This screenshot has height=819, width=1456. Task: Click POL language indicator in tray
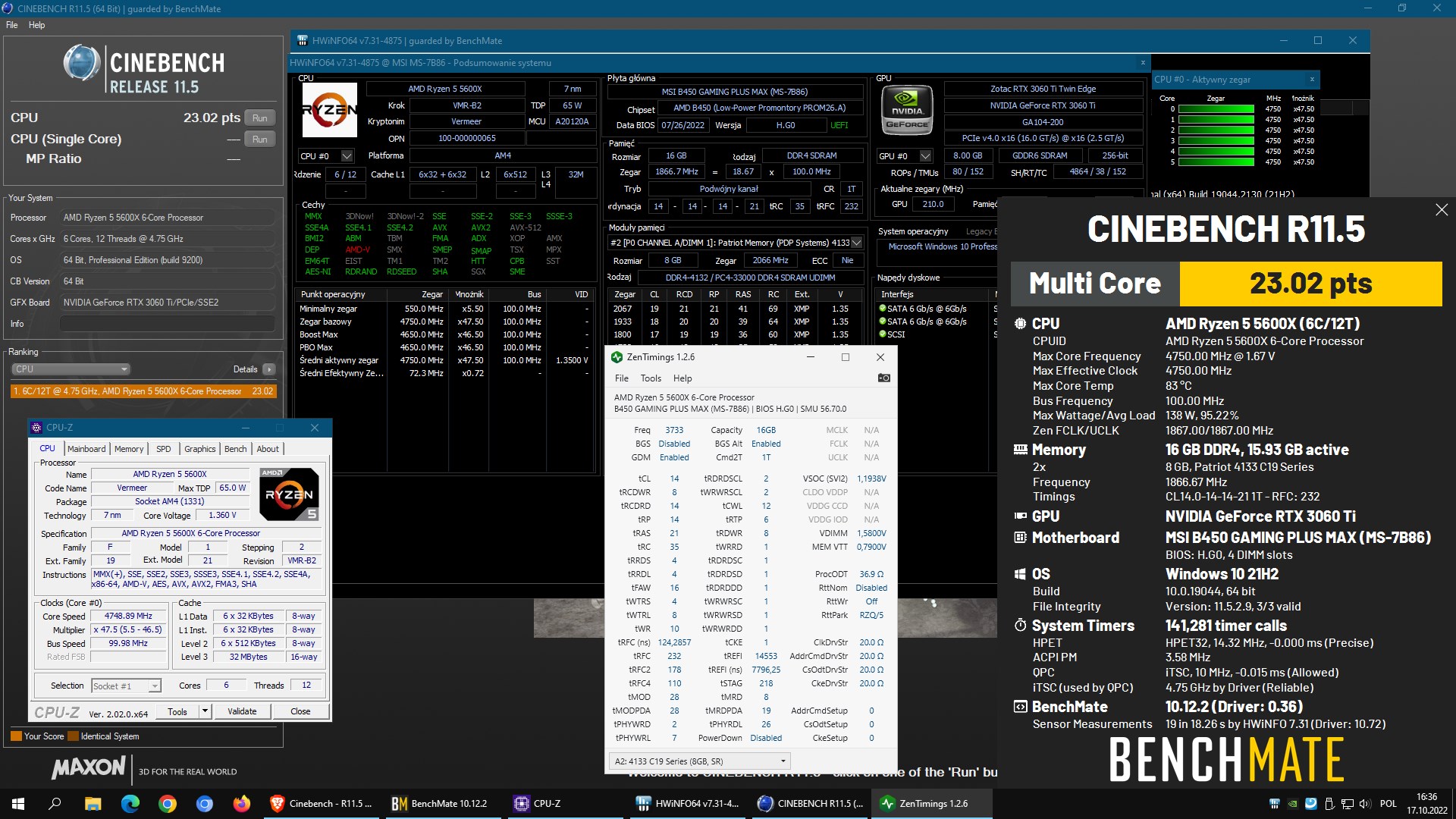point(1388,804)
